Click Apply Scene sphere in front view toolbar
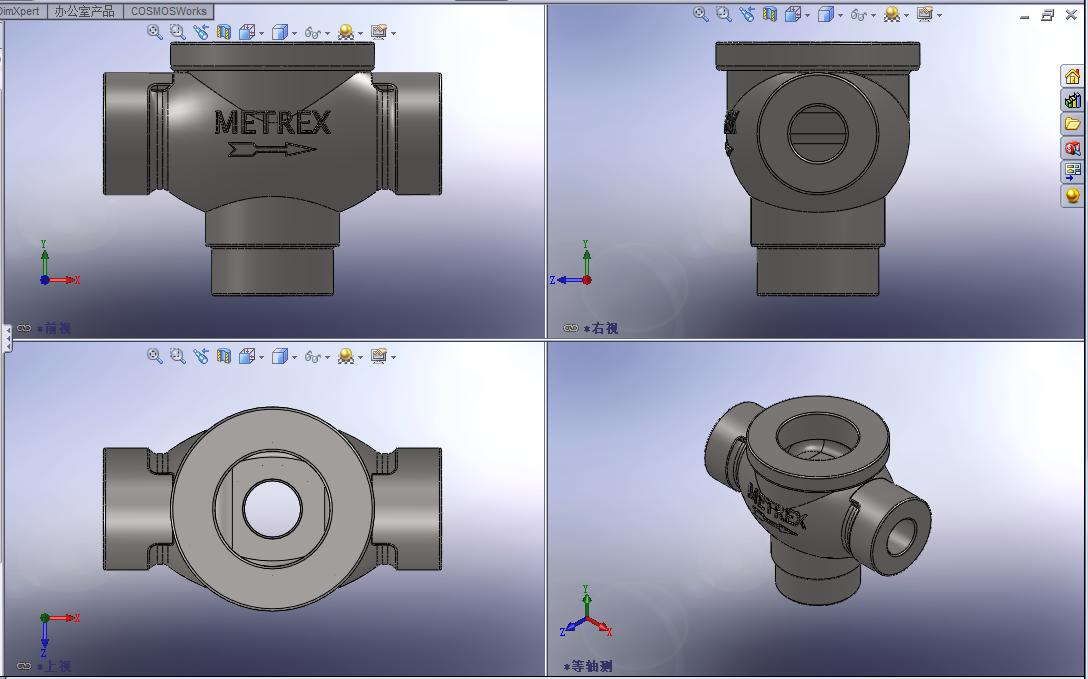This screenshot has width=1088, height=679. 345,31
